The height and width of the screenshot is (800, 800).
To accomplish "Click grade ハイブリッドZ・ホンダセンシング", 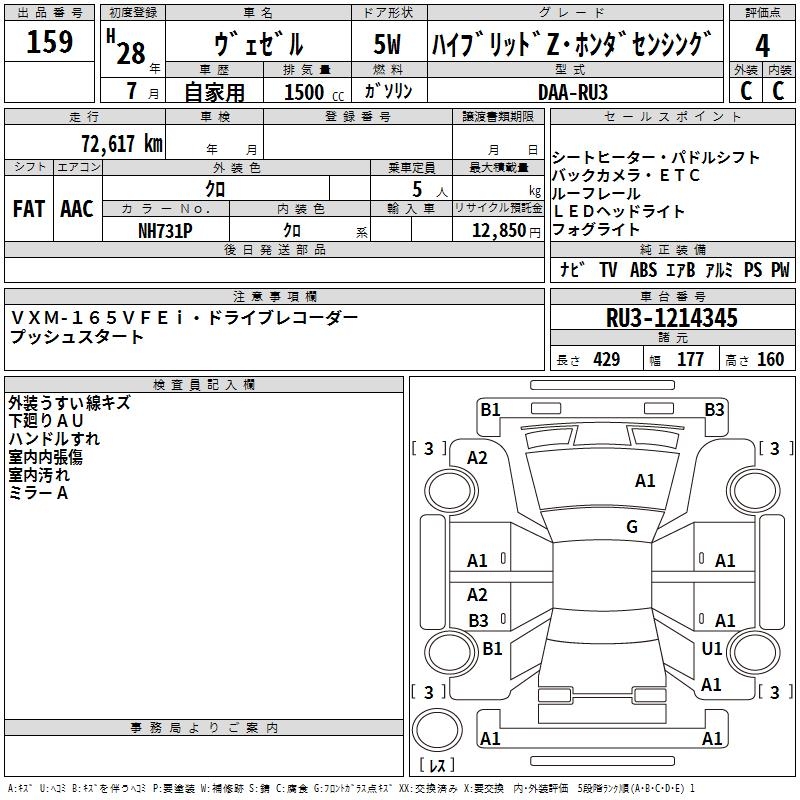I will click(572, 44).
